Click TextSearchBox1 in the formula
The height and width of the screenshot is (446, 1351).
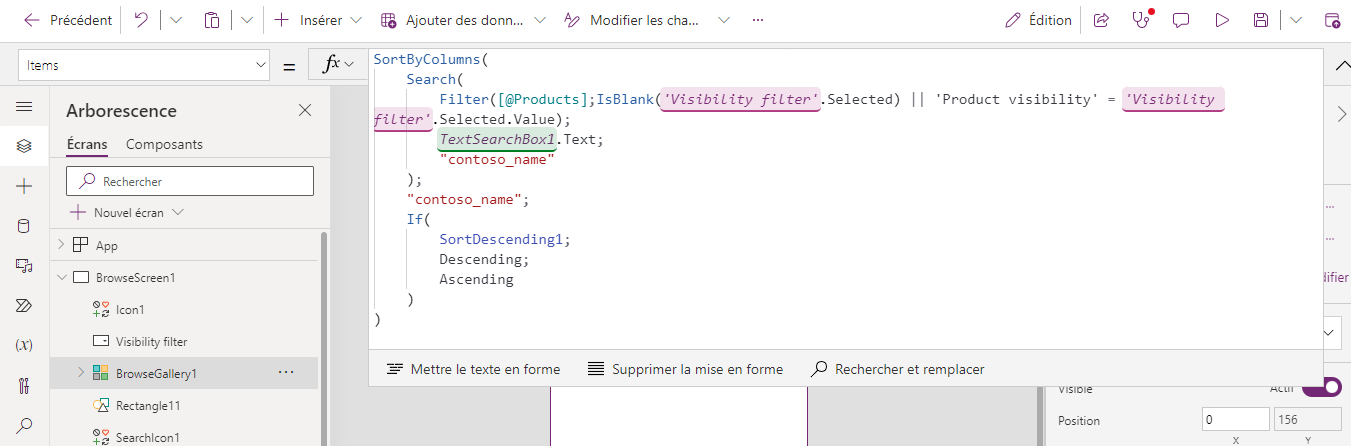pyautogui.click(x=497, y=139)
